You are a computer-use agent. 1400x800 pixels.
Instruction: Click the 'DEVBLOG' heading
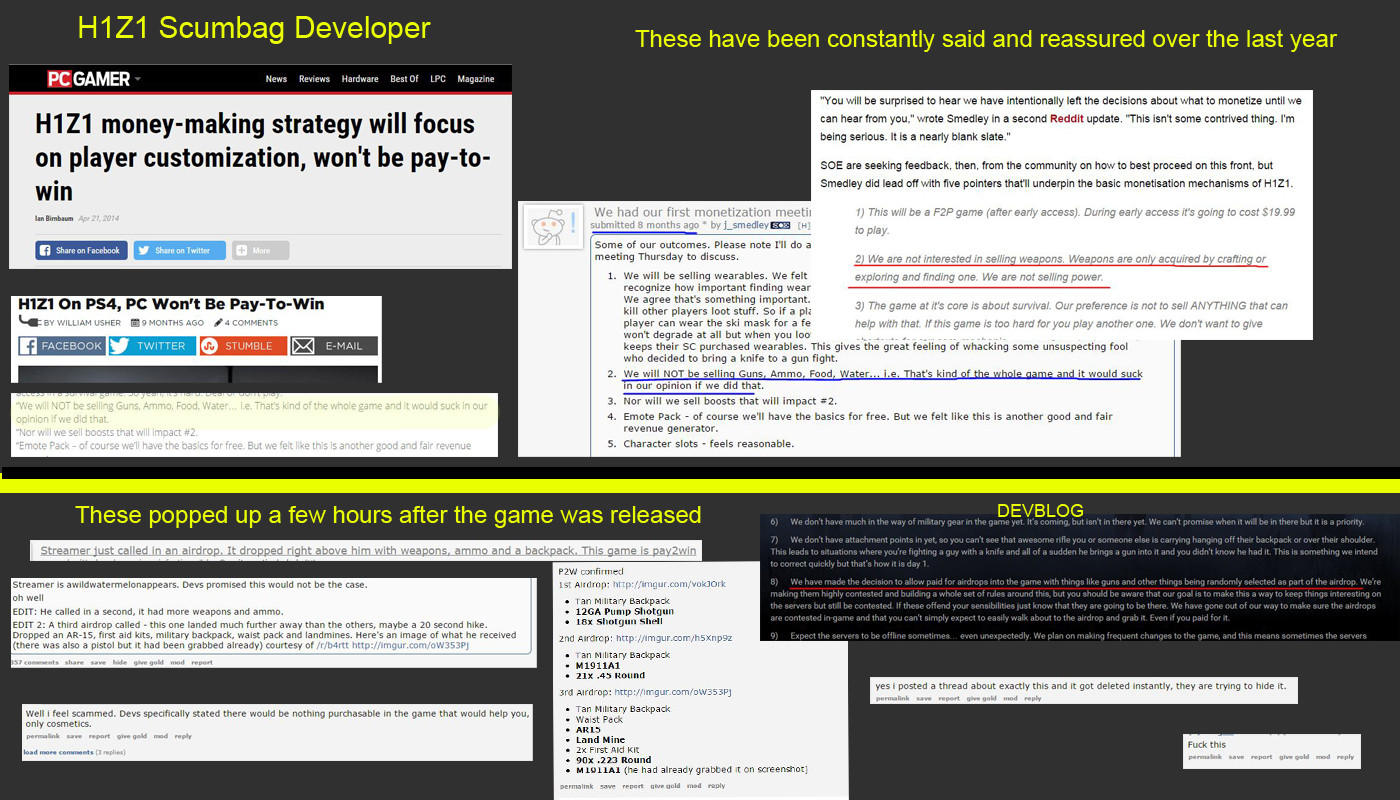(x=1040, y=511)
